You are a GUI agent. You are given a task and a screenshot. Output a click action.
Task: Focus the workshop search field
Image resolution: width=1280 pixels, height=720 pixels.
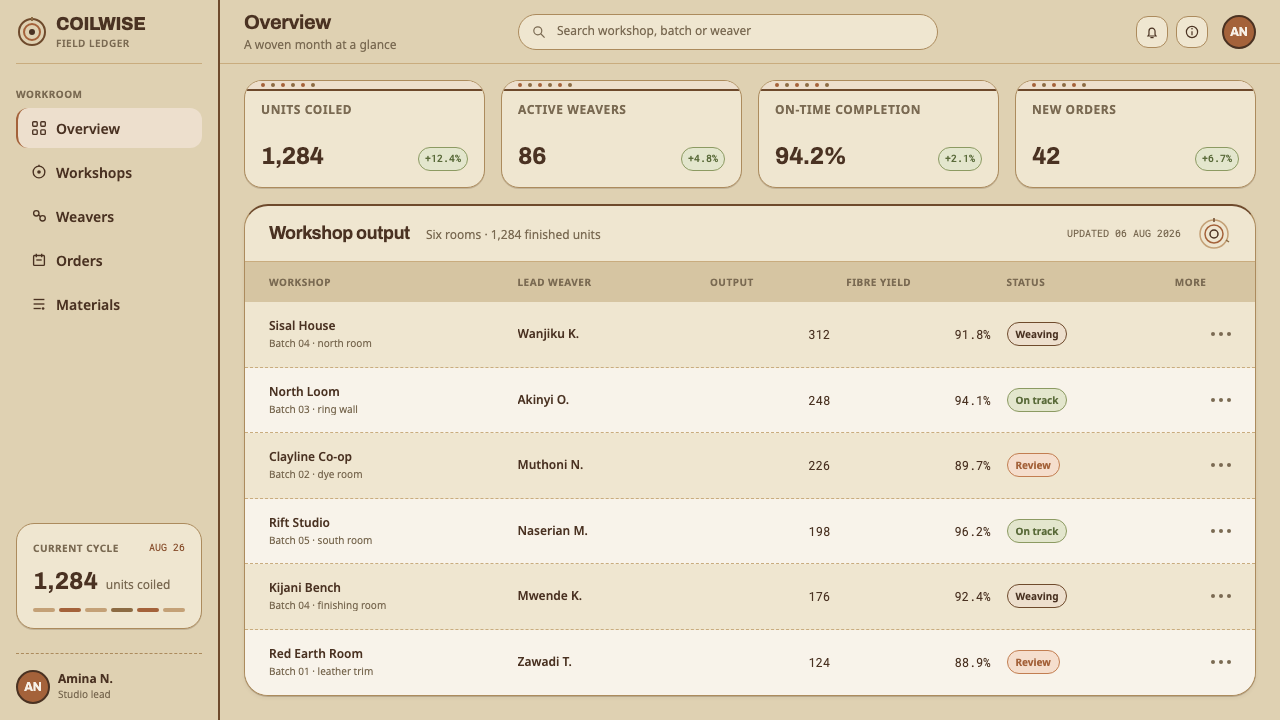728,32
